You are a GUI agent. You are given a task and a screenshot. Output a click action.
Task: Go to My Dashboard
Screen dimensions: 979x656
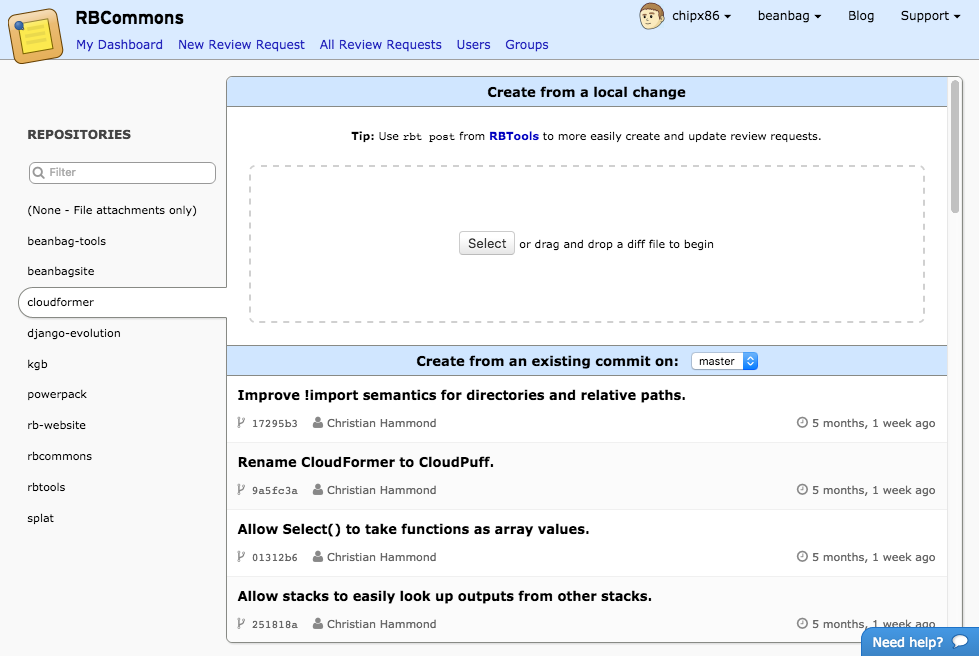(119, 45)
